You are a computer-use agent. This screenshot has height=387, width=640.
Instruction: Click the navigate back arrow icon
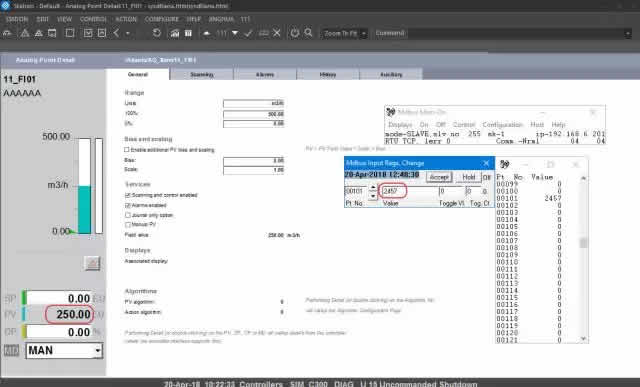pos(116,33)
